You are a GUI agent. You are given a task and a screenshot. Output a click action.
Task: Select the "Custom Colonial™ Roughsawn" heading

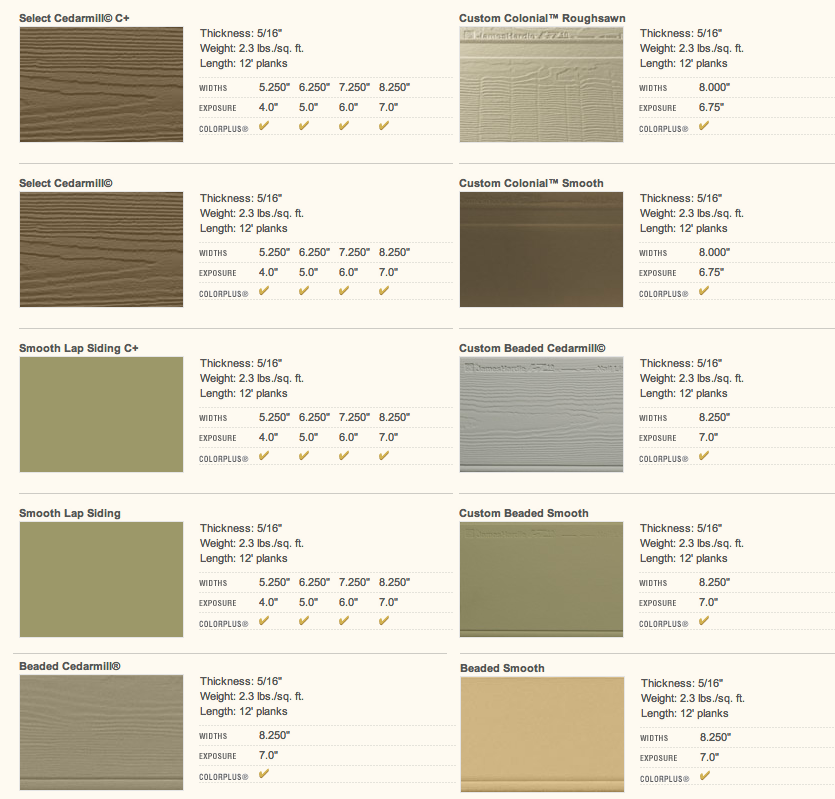click(x=542, y=18)
